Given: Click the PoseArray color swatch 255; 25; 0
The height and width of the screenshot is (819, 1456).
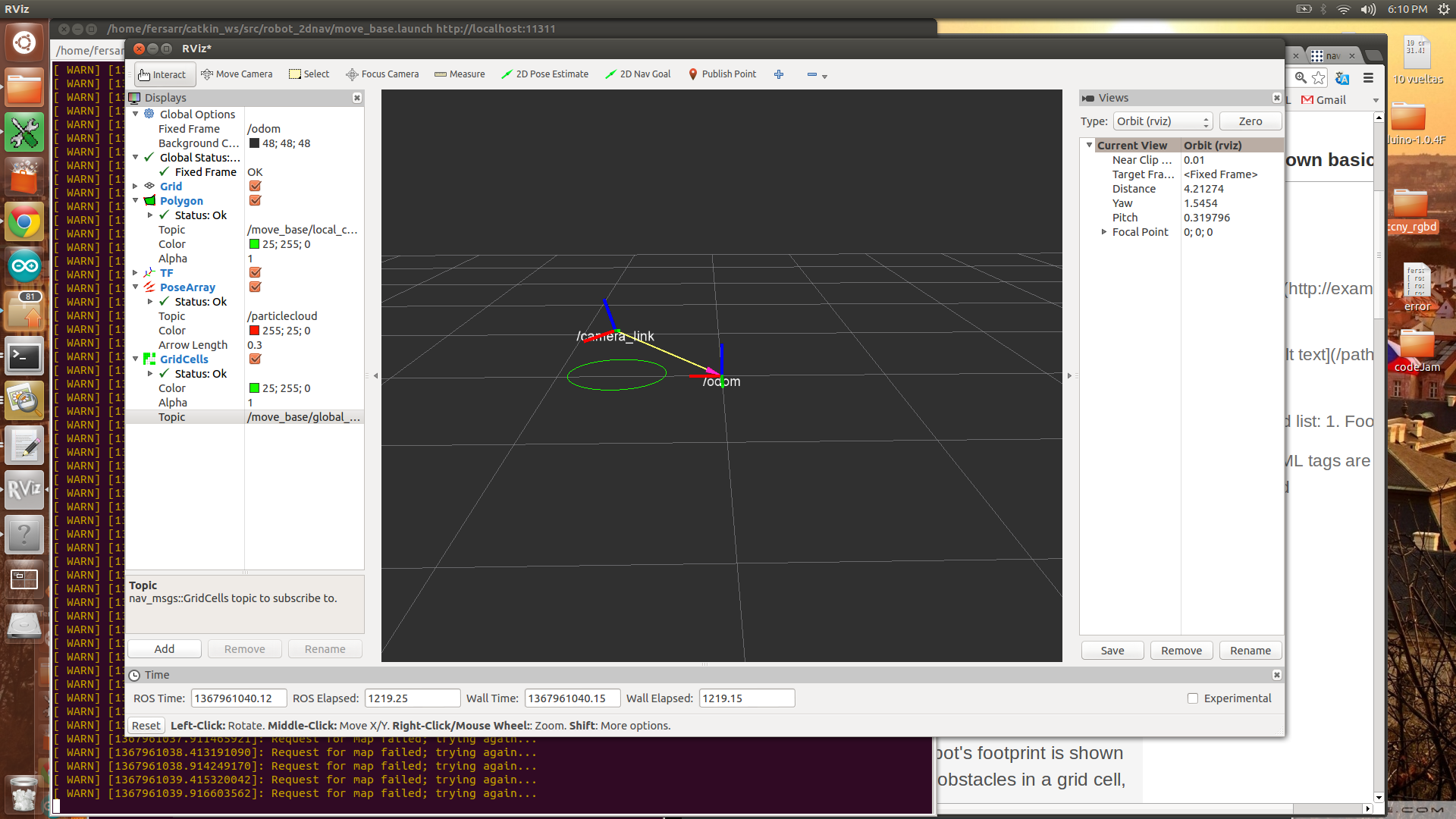Looking at the screenshot, I should pos(255,331).
